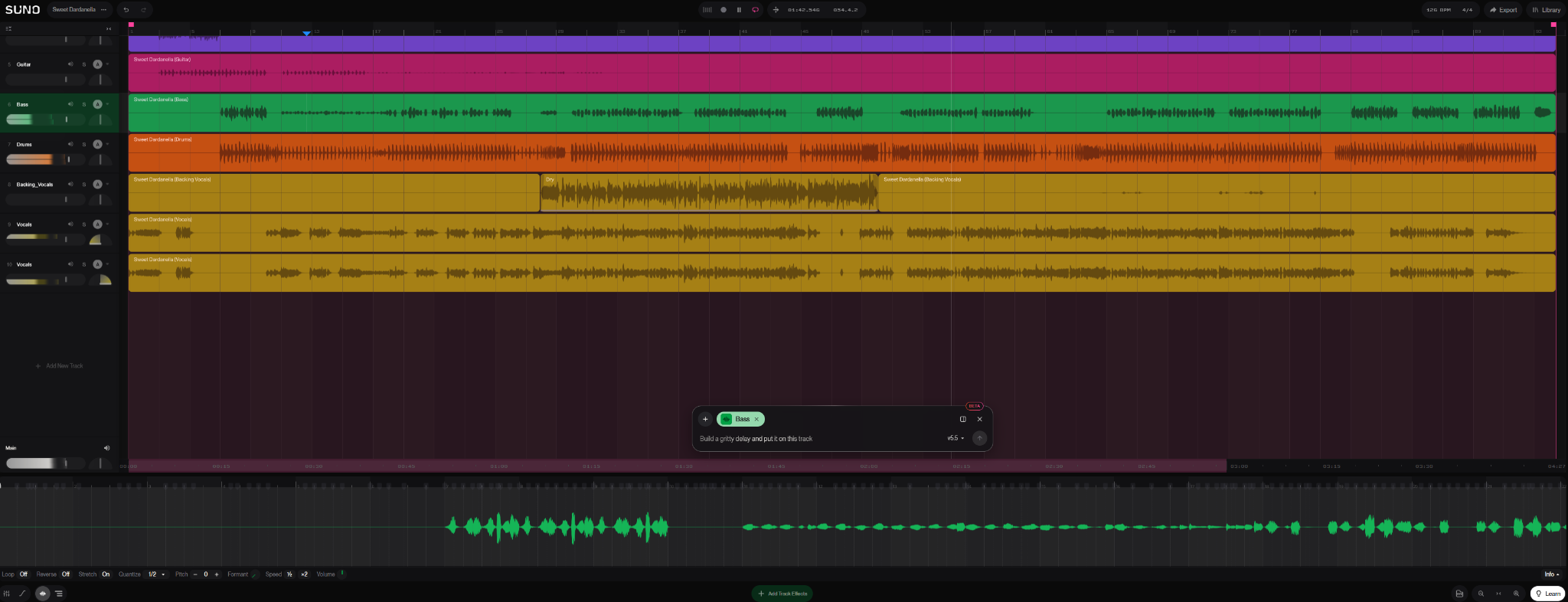This screenshot has height=602, width=1568.
Task: Expand the Info panel
Action: [1551, 574]
